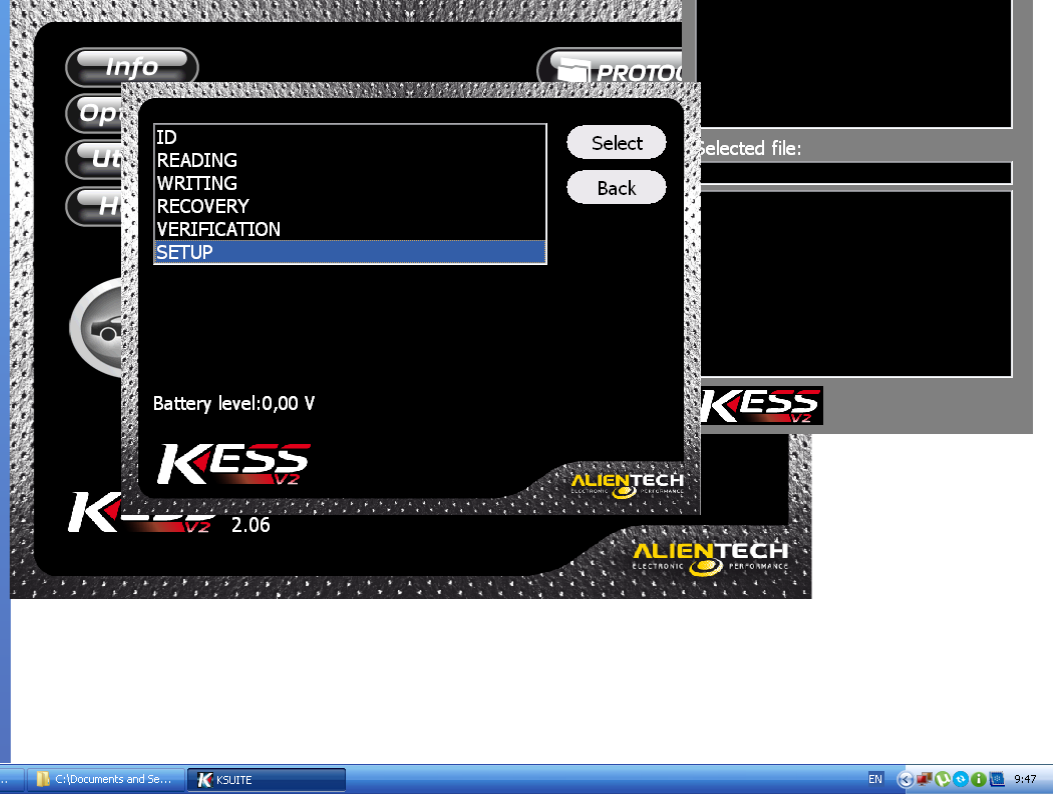1053x794 pixels.
Task: Click the Battery level:0,00 V text
Action: [x=234, y=404]
